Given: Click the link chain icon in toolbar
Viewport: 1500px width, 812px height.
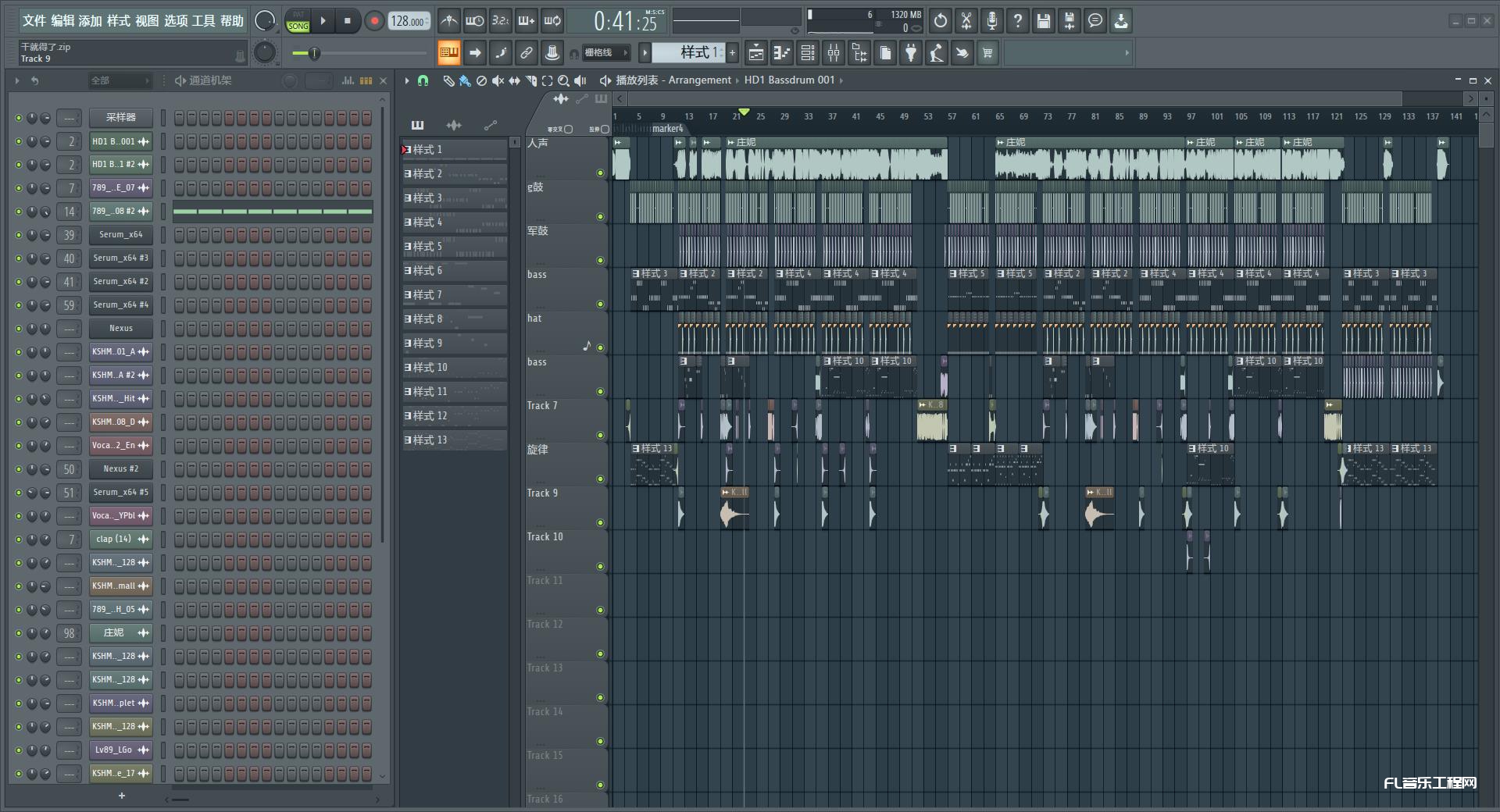Looking at the screenshot, I should point(527,53).
